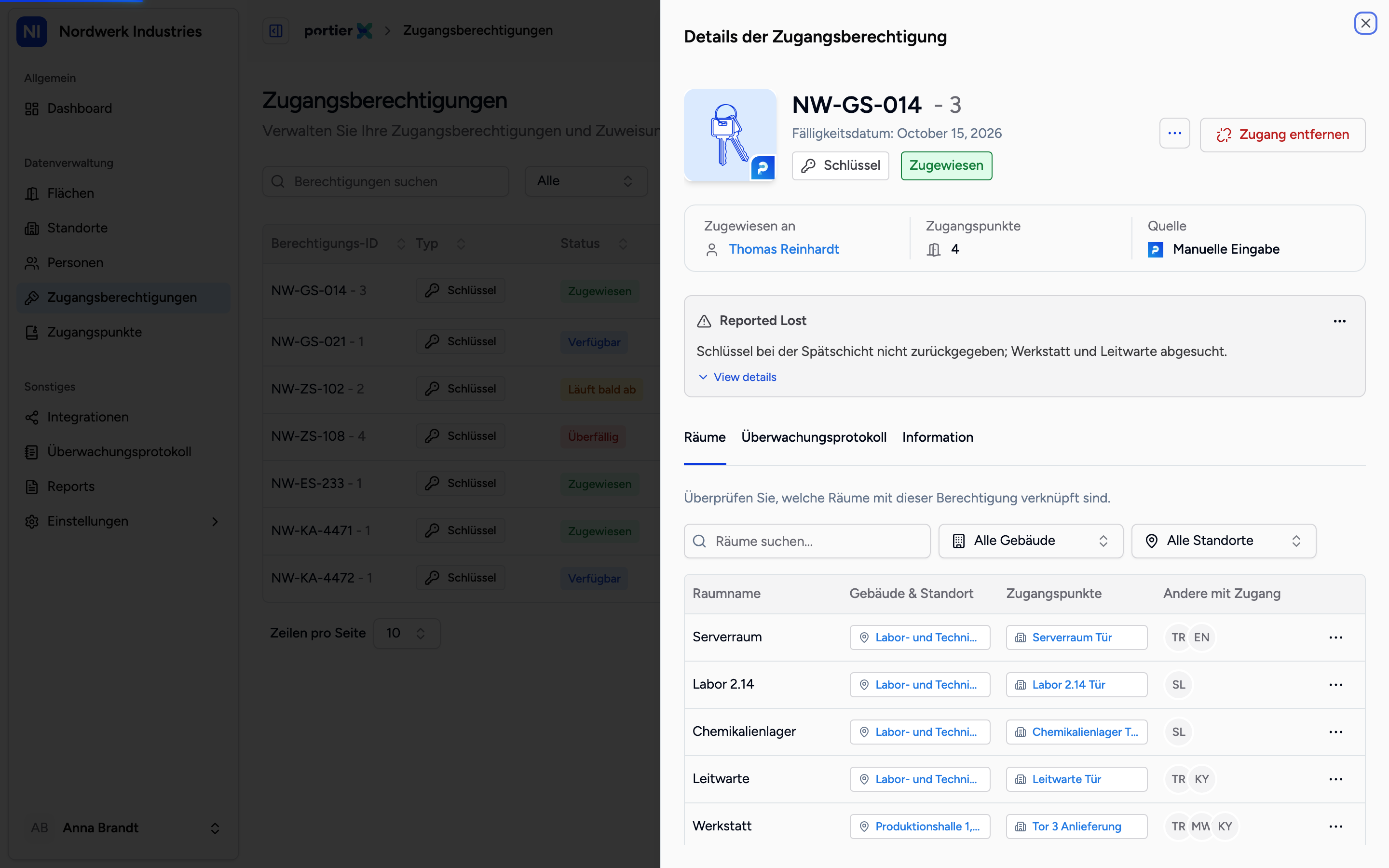
Task: Expand View details of the lost report
Action: coord(737,377)
